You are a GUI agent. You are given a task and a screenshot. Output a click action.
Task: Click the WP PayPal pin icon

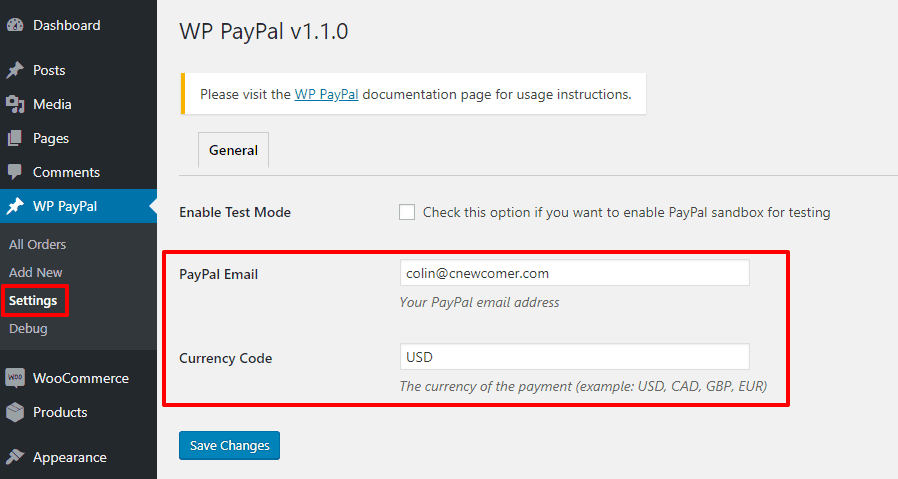click(x=15, y=206)
